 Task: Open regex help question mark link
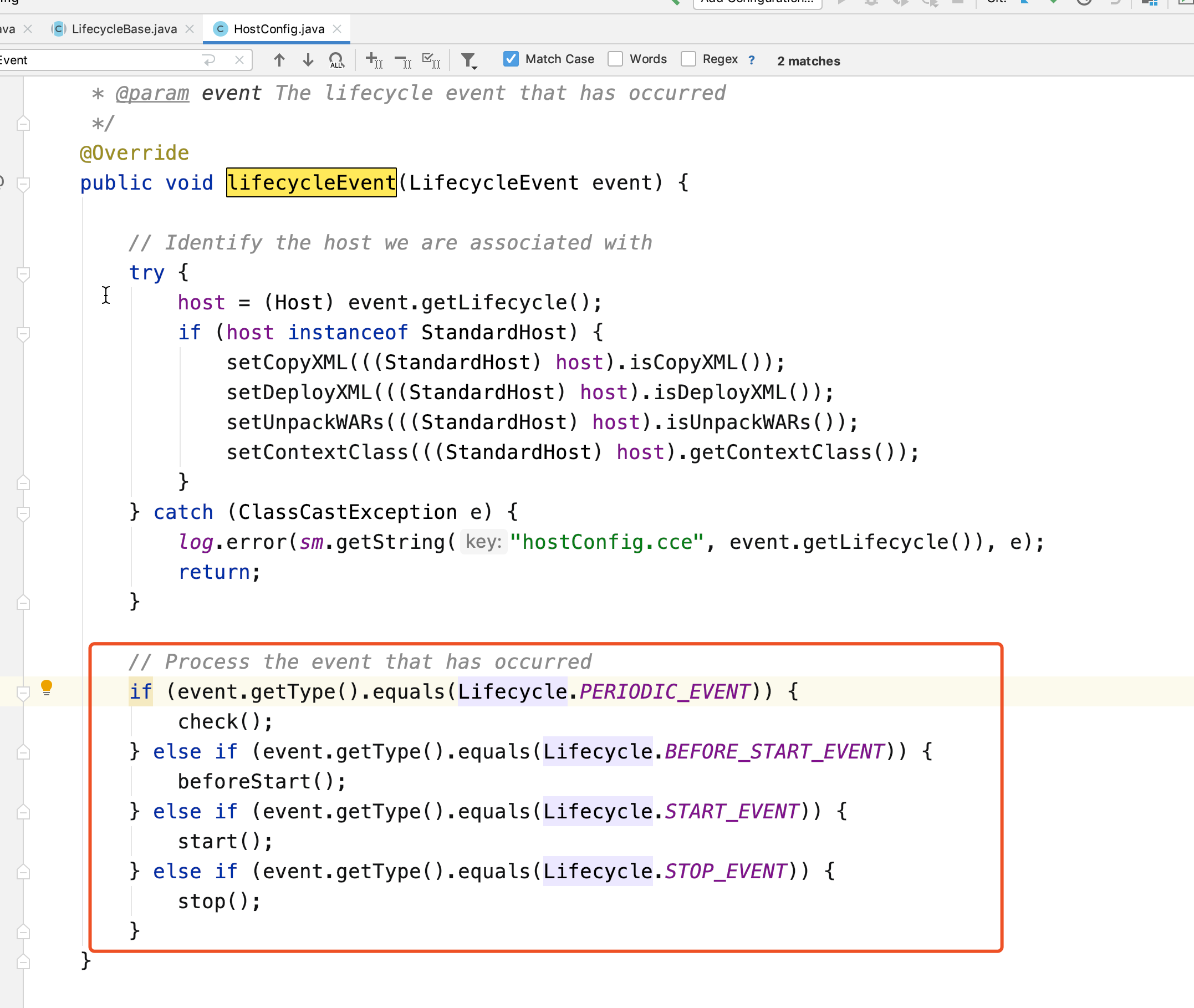coord(751,60)
